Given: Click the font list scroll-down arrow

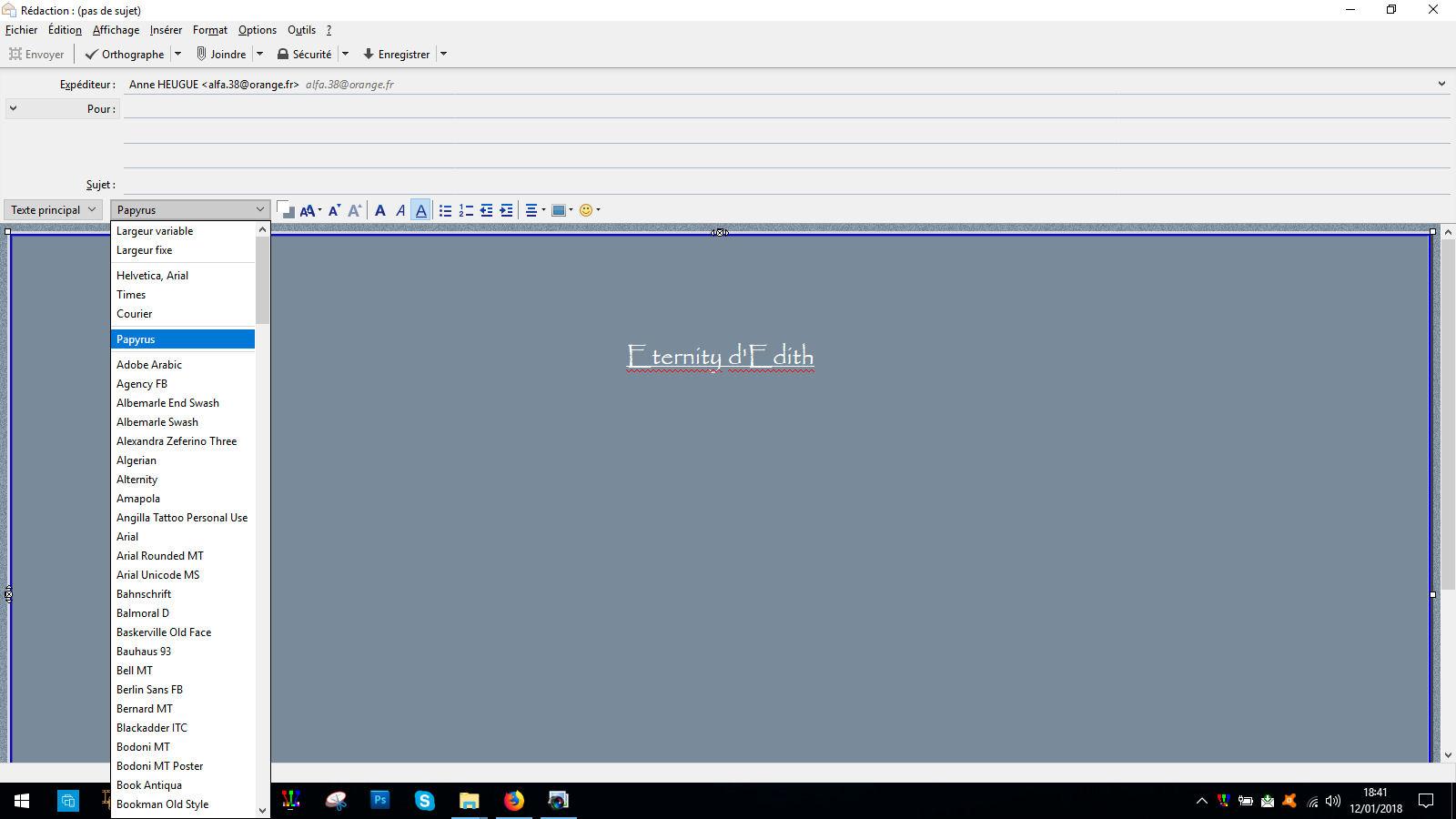Looking at the screenshot, I should 263,810.
